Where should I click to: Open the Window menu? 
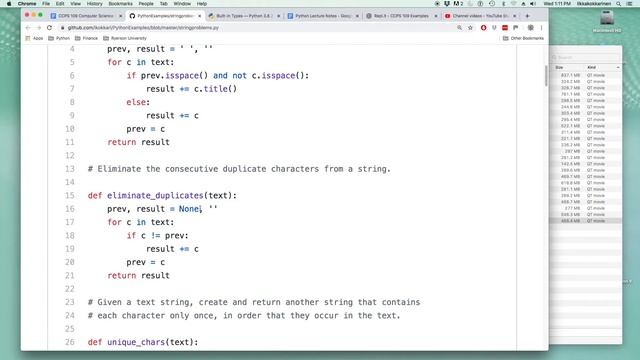pyautogui.click(x=182, y=4)
